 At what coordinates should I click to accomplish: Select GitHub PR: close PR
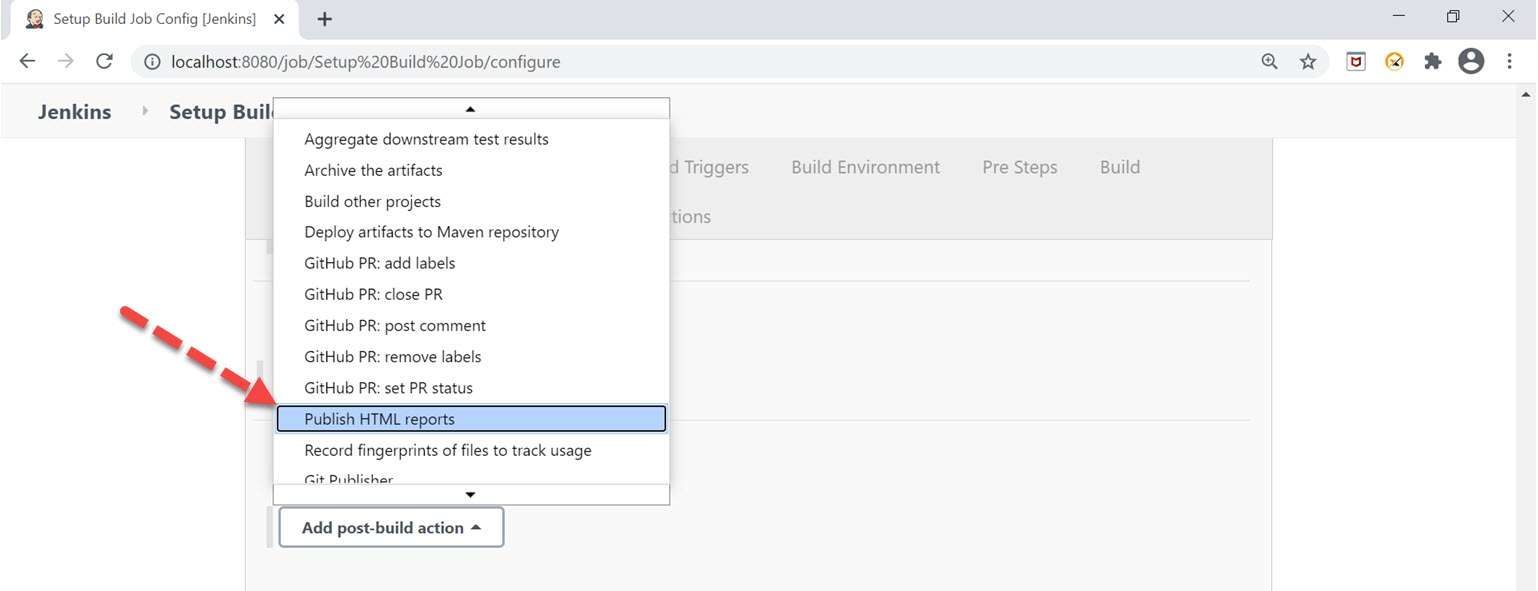470,294
